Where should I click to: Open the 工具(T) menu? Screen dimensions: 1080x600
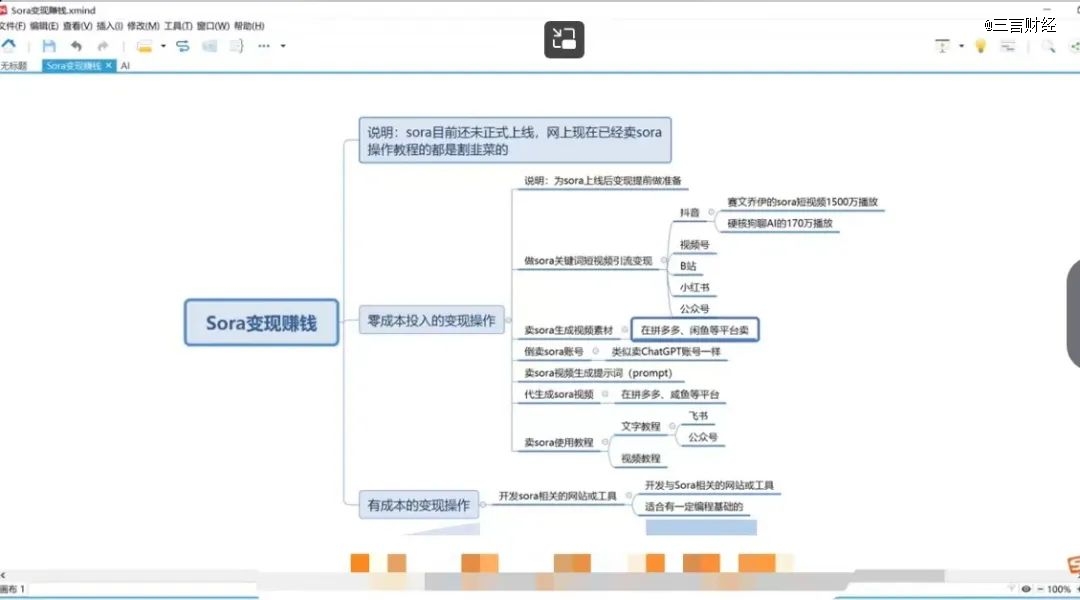(x=178, y=26)
